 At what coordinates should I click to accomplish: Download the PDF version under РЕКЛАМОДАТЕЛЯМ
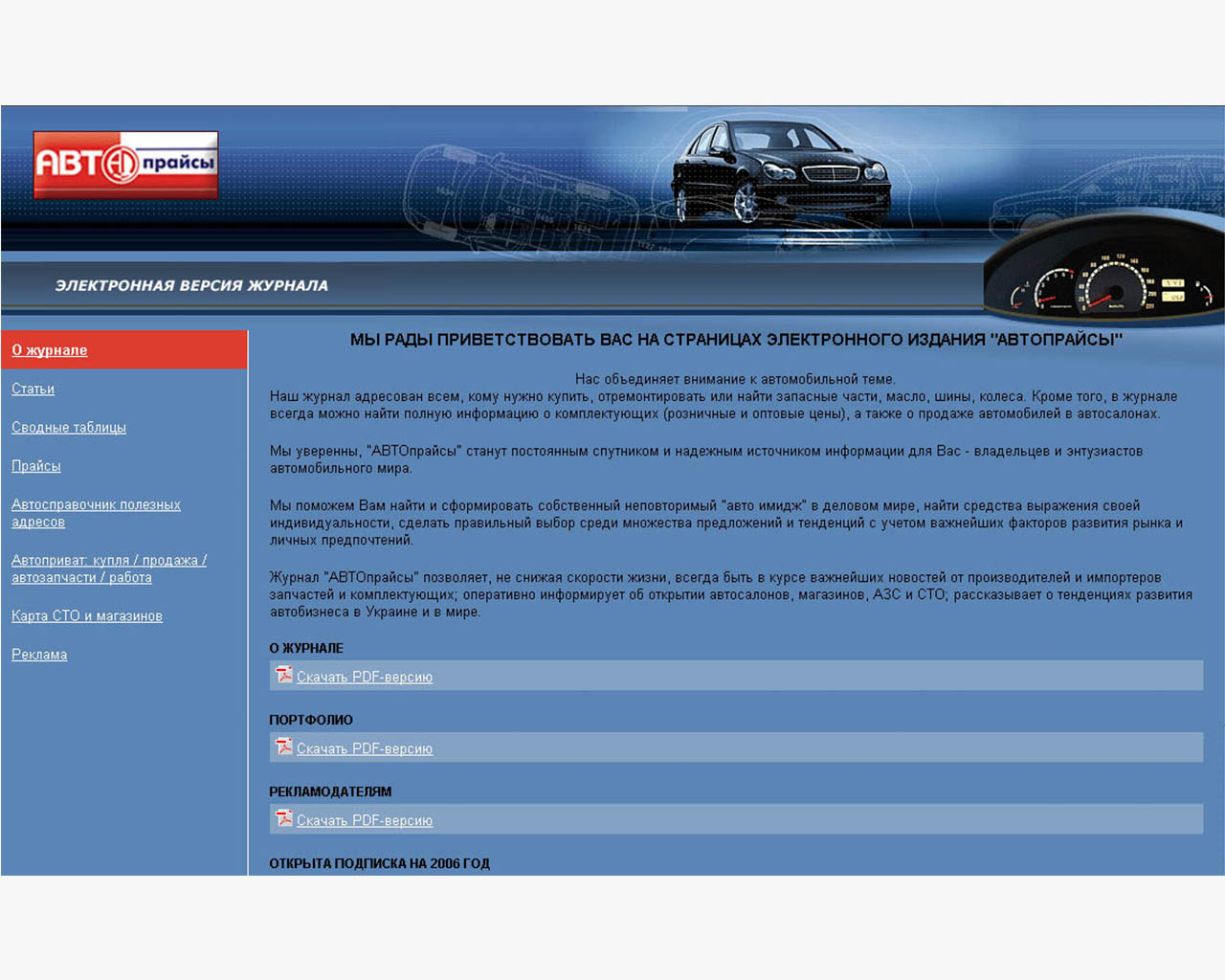(x=365, y=820)
